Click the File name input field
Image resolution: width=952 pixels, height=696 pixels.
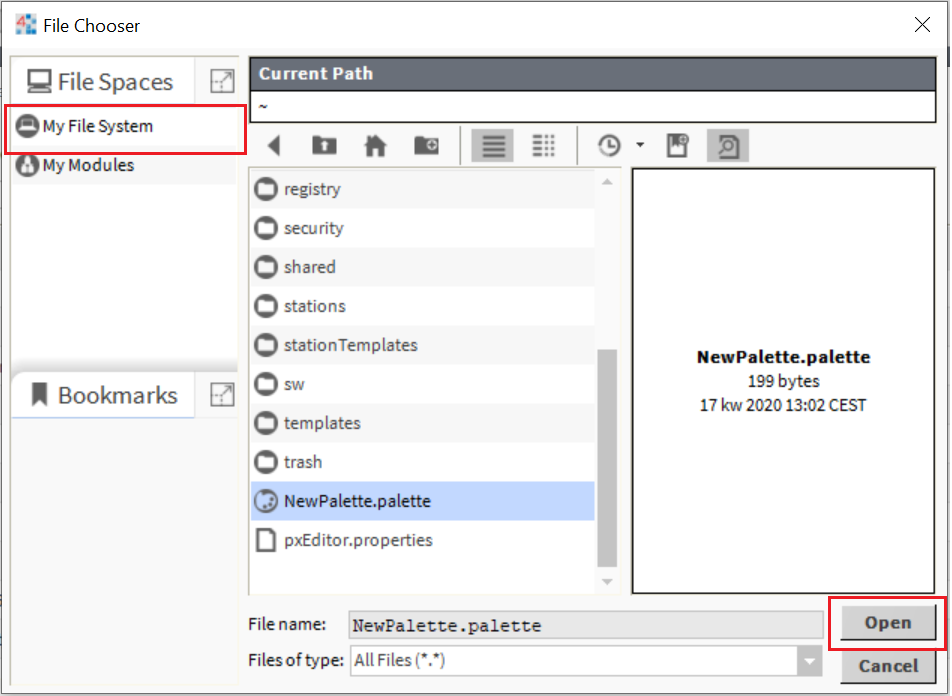585,626
